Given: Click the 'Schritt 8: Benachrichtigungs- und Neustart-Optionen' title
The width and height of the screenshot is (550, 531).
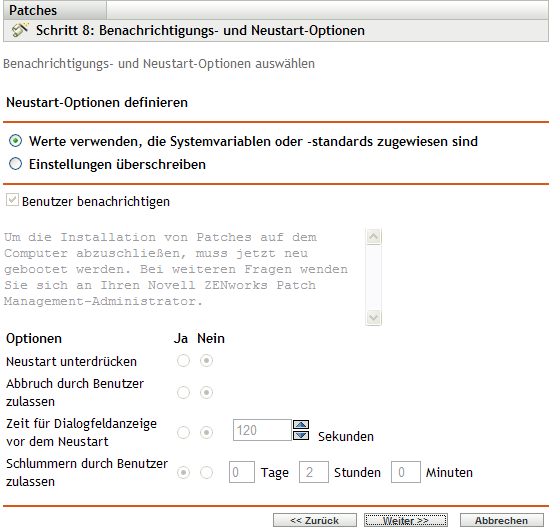Looking at the screenshot, I should (x=200, y=30).
